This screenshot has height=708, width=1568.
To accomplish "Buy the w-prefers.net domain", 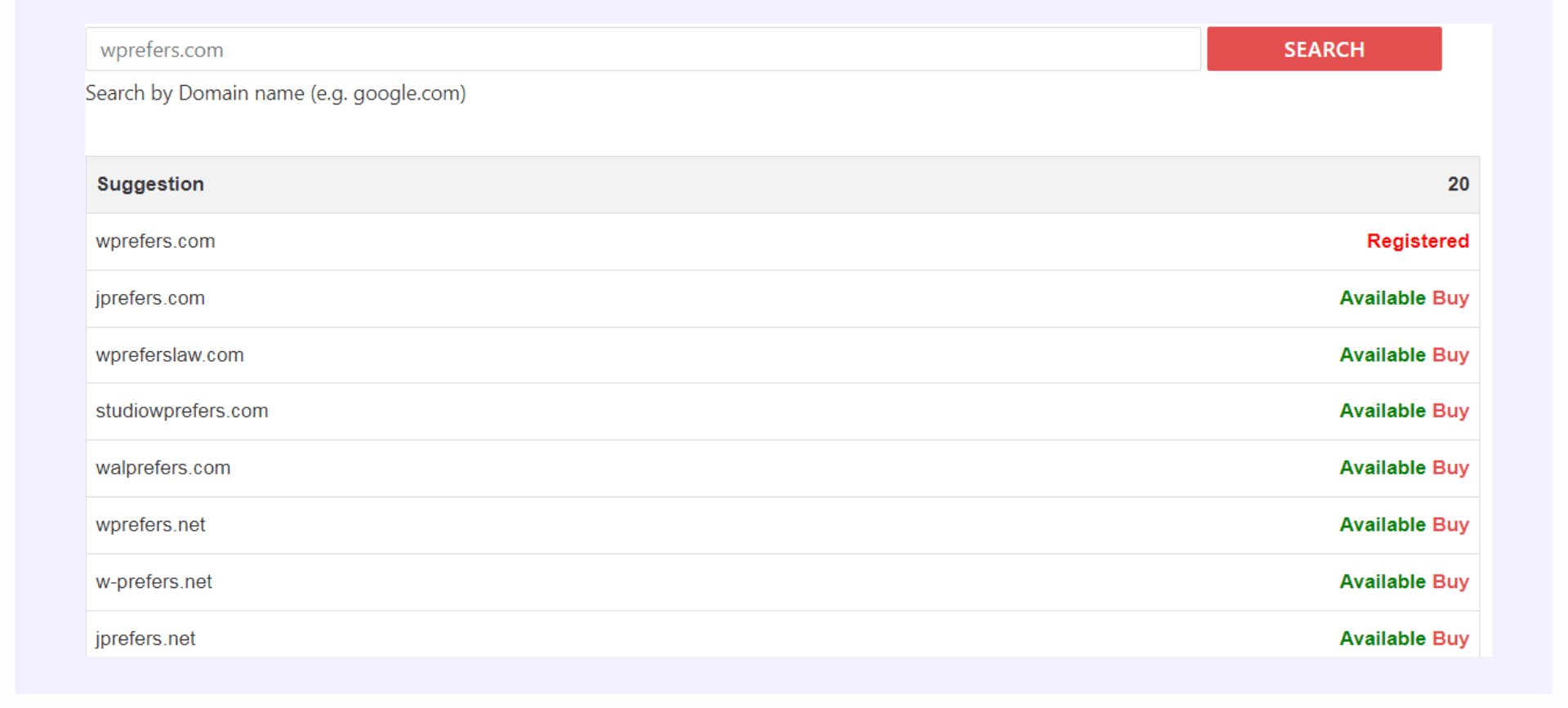I will 1451,581.
